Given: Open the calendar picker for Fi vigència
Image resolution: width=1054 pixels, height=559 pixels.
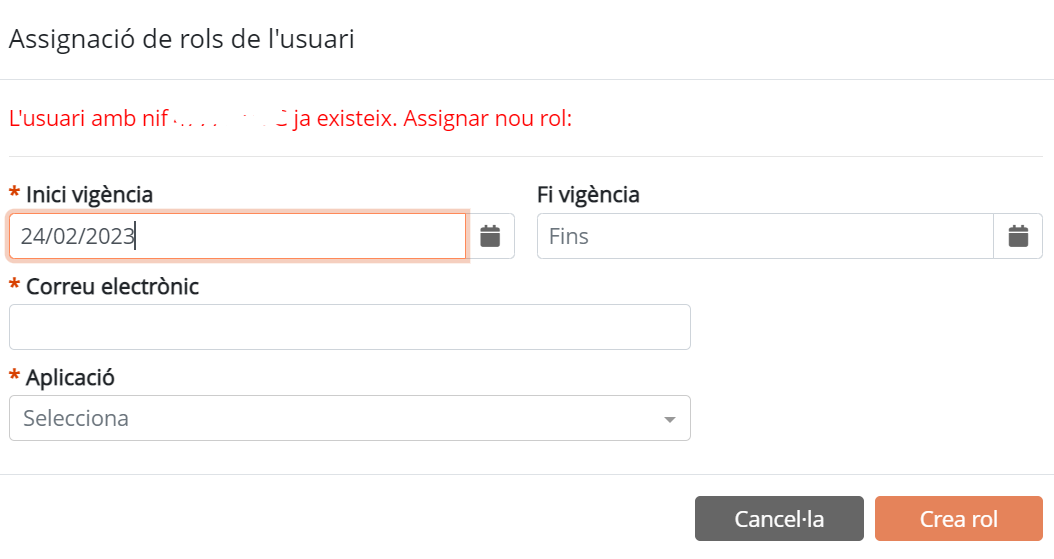Looking at the screenshot, I should (1018, 236).
